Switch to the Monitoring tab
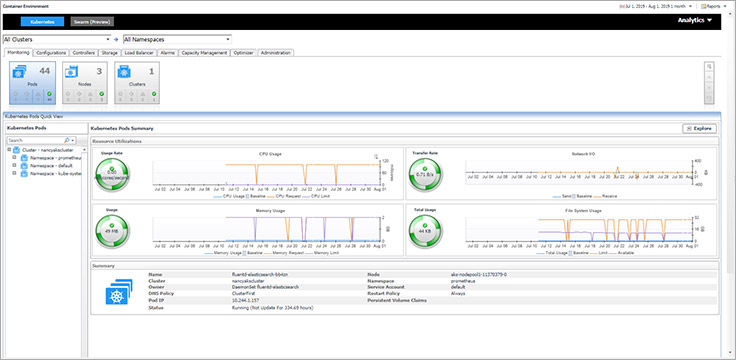The image size is (736, 360). coord(18,53)
